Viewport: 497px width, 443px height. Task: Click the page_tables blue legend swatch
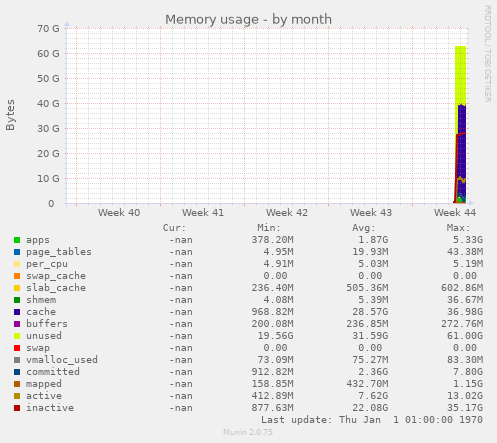(17, 252)
